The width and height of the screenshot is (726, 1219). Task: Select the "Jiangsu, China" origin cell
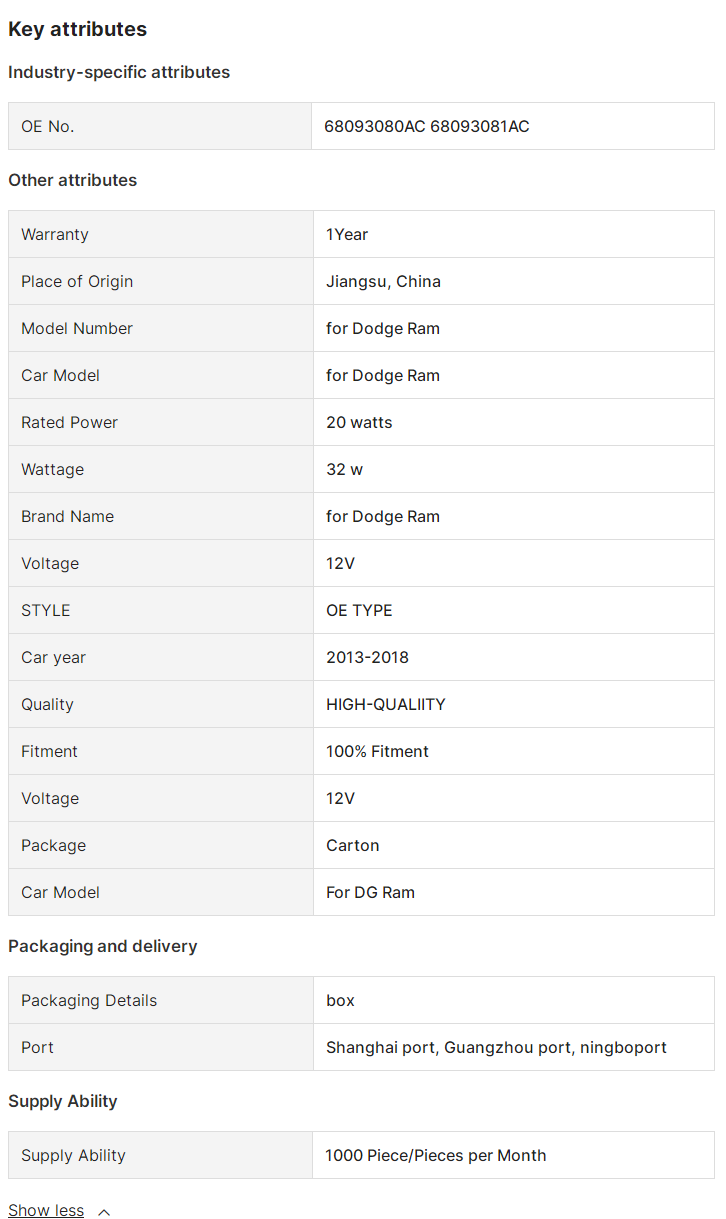pos(383,281)
